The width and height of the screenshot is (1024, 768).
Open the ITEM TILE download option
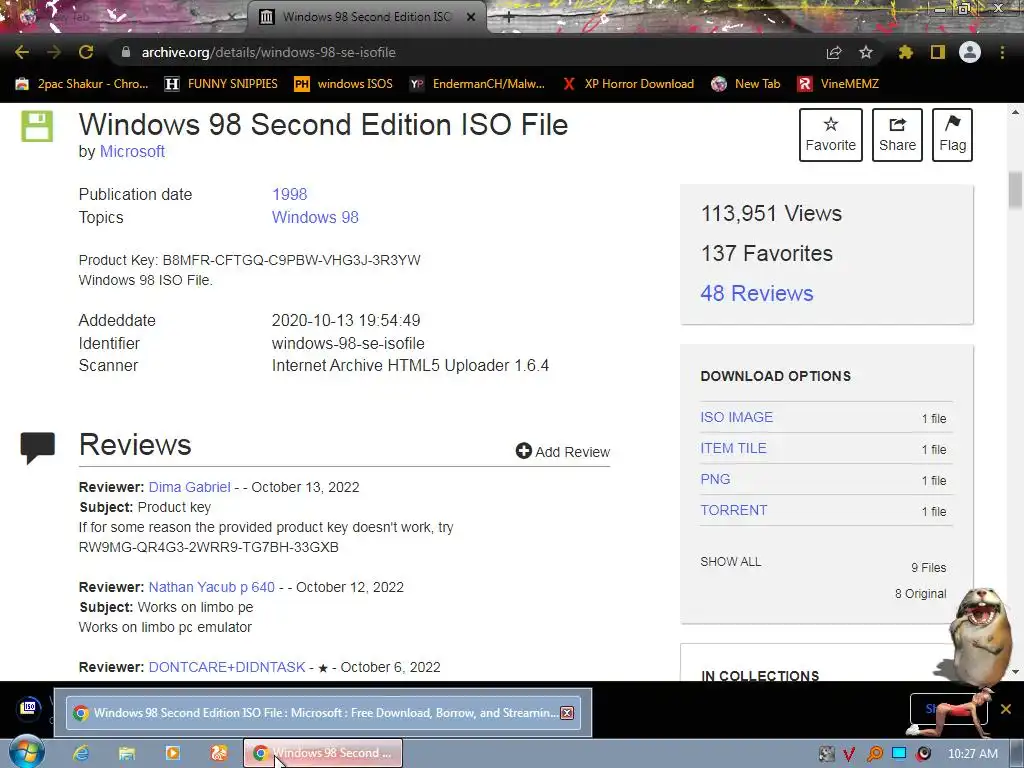[x=733, y=448]
